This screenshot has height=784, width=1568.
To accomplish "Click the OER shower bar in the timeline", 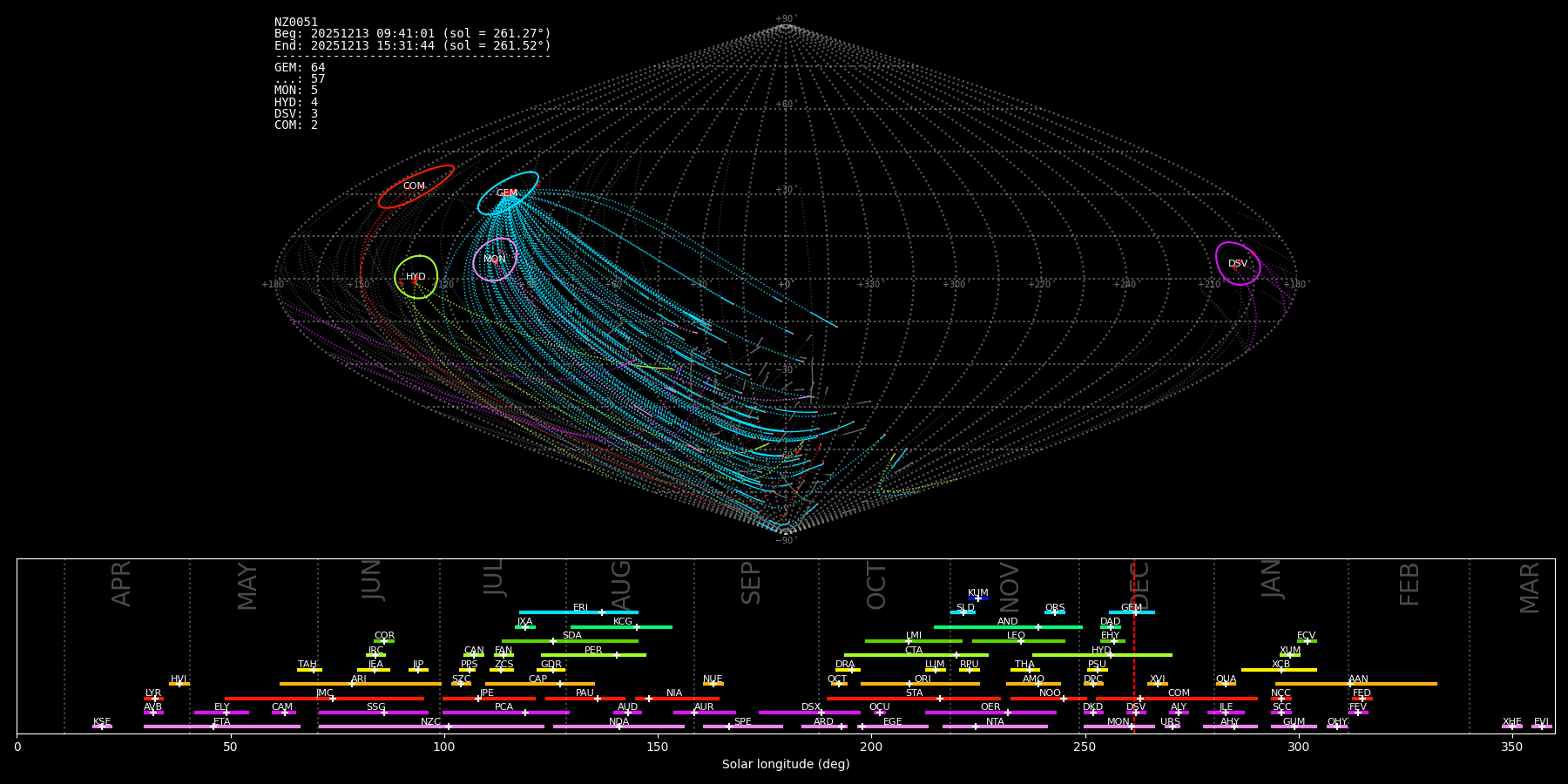I will [x=990, y=713].
